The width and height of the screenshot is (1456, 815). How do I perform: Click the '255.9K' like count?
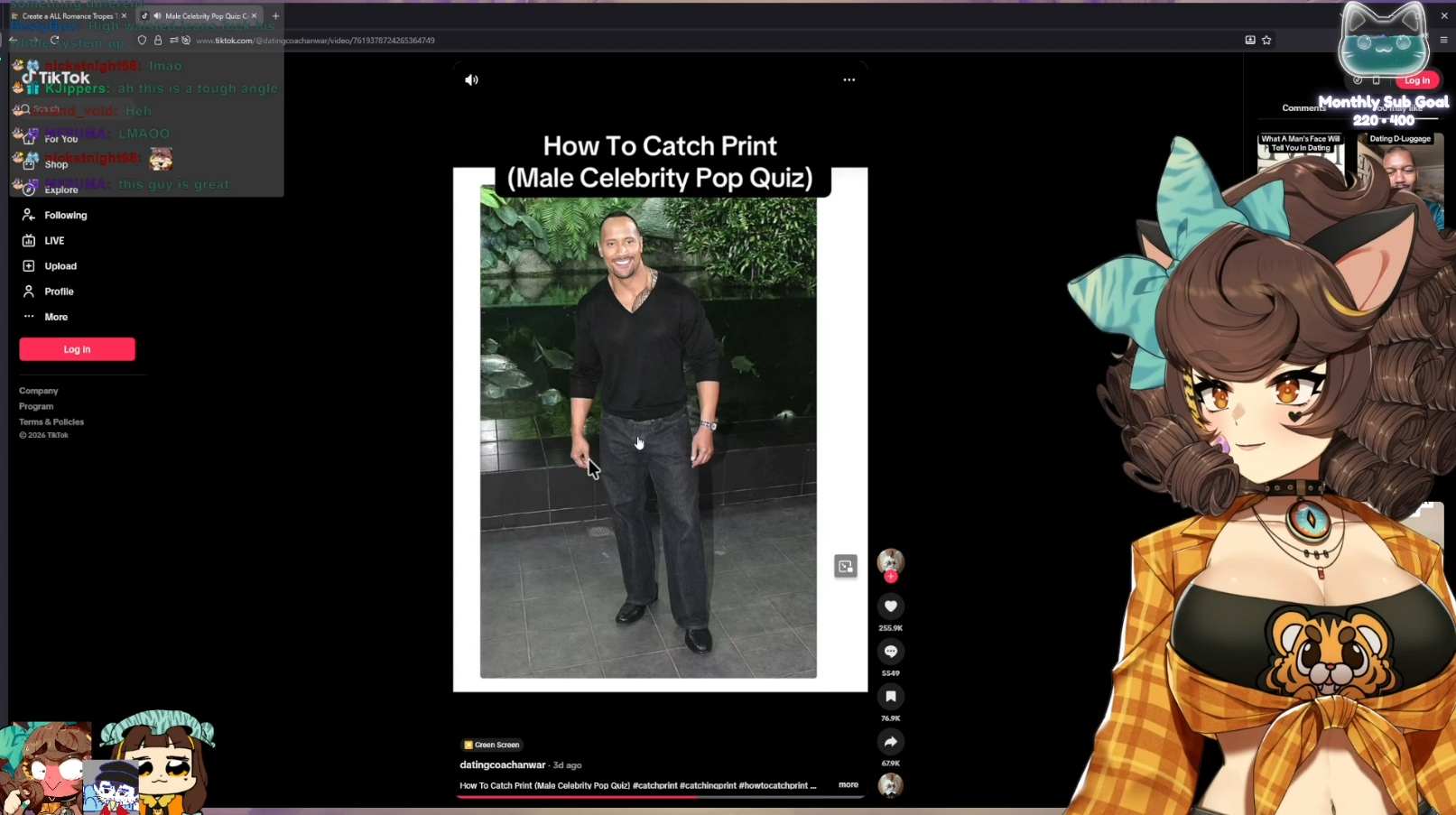(x=890, y=628)
